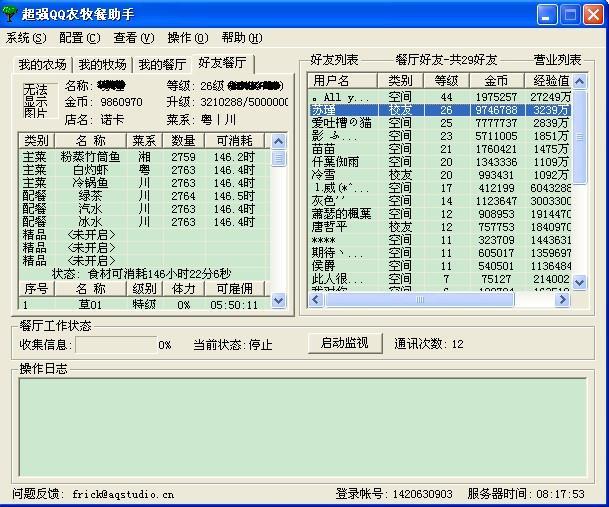Viewport: 609px width, 507px height.
Task: Close the 超强QQ农牧餐助手 window
Action: [x=593, y=15]
